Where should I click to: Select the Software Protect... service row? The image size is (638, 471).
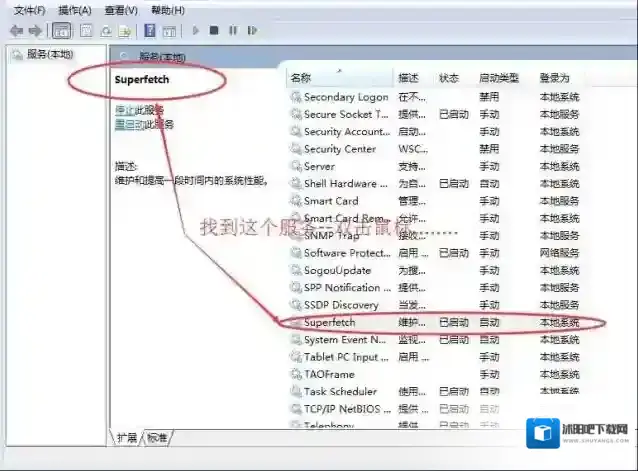point(435,253)
